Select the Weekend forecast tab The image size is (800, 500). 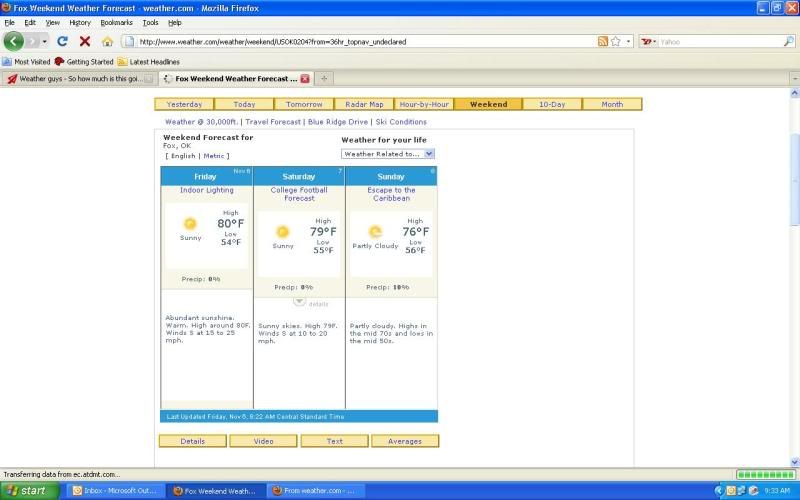488,104
